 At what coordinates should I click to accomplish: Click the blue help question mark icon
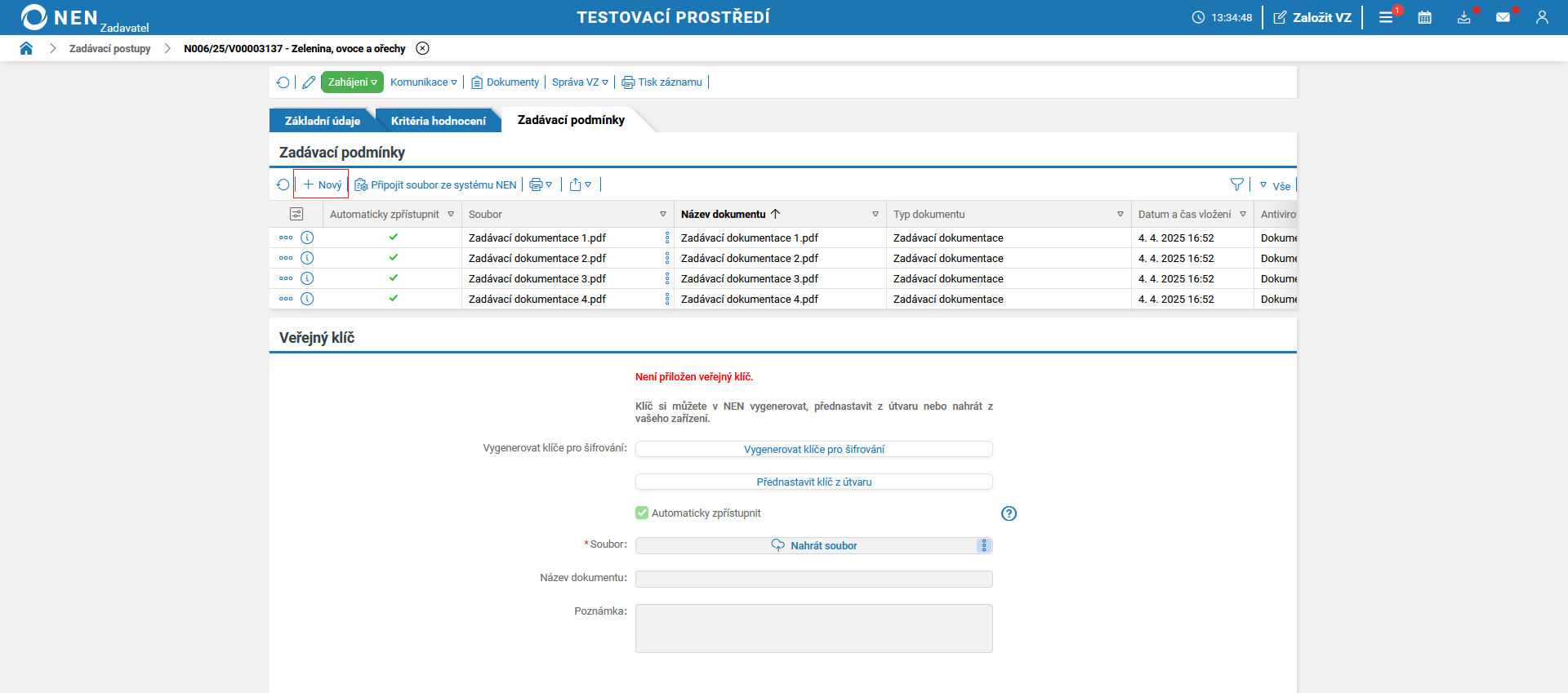(x=1009, y=513)
